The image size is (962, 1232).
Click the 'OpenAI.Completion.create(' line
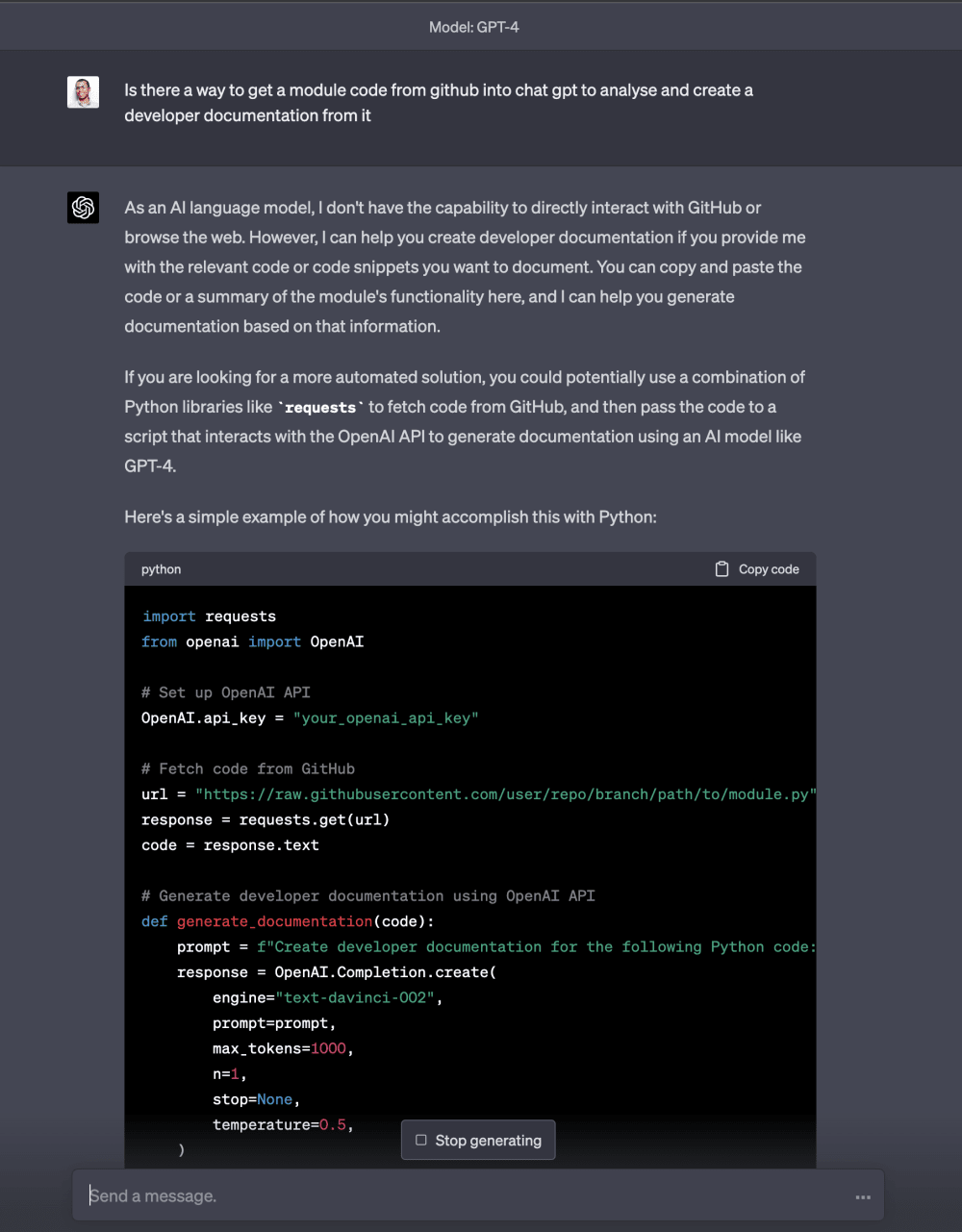[x=337, y=972]
